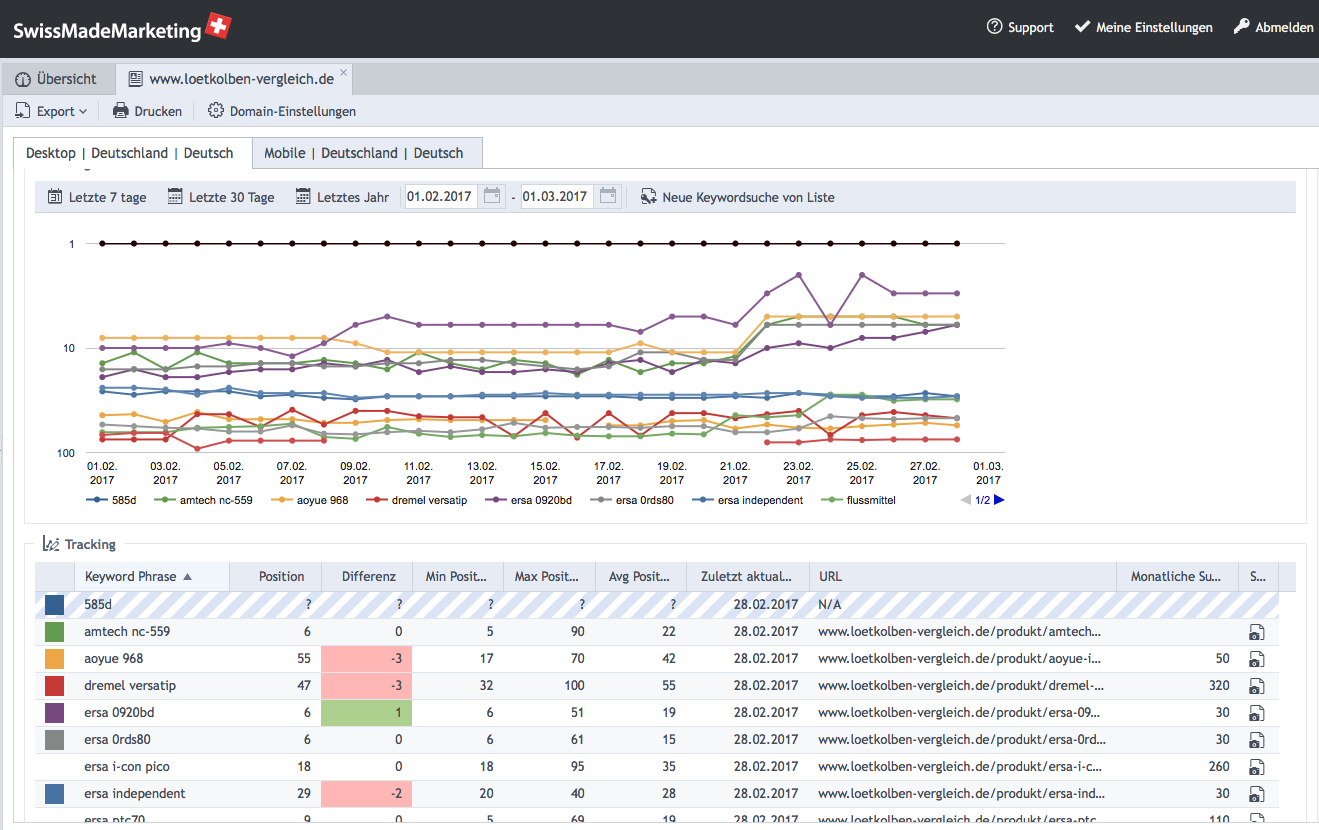Sort by Zuletzt aktualisiert column header
This screenshot has height=830, width=1319.
click(x=748, y=576)
